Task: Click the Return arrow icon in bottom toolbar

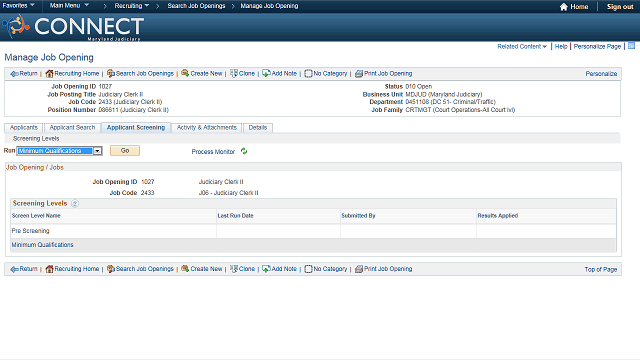Action: [x=14, y=269]
